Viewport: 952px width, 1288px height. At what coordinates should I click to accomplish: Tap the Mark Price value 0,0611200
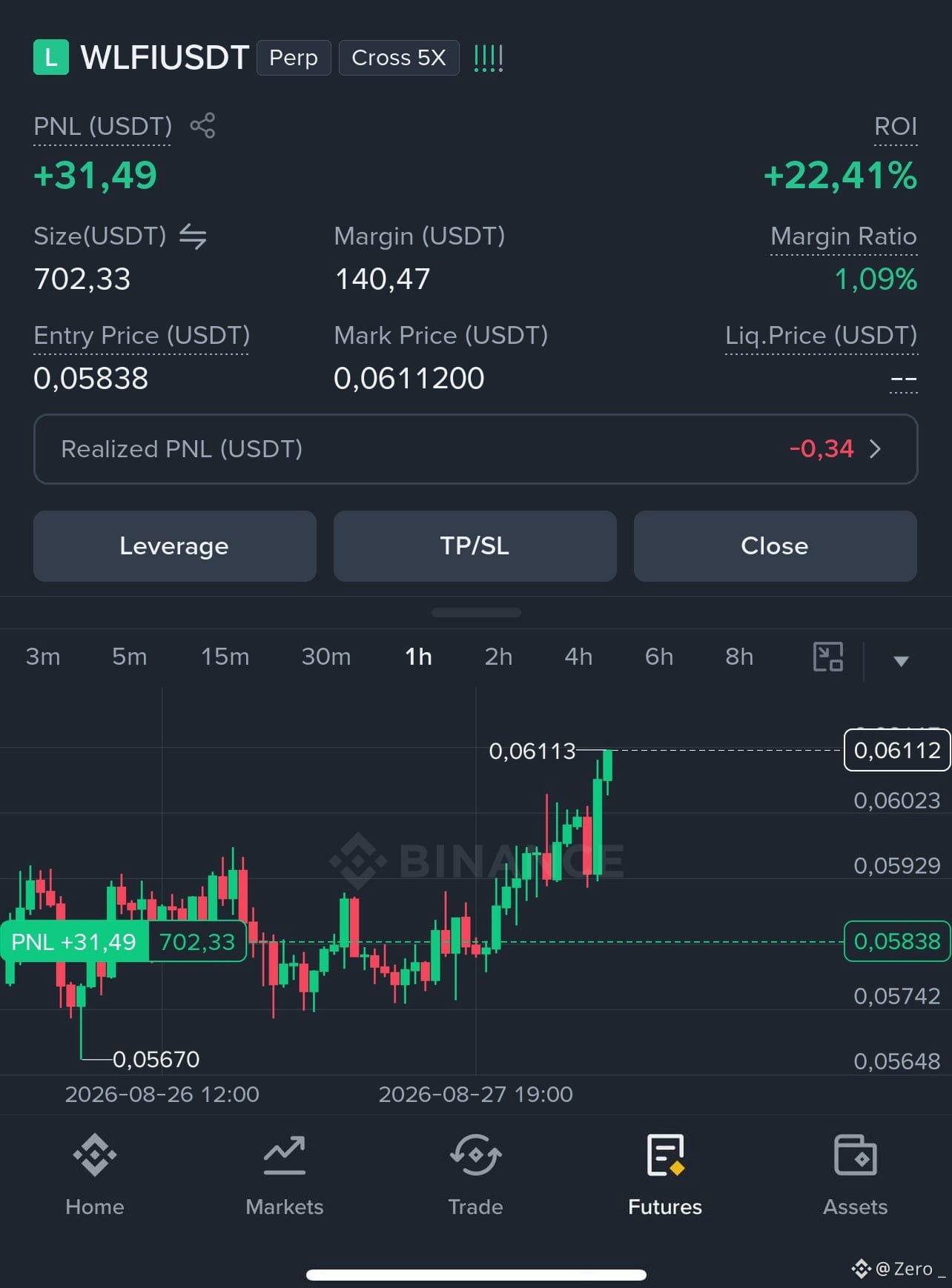409,379
